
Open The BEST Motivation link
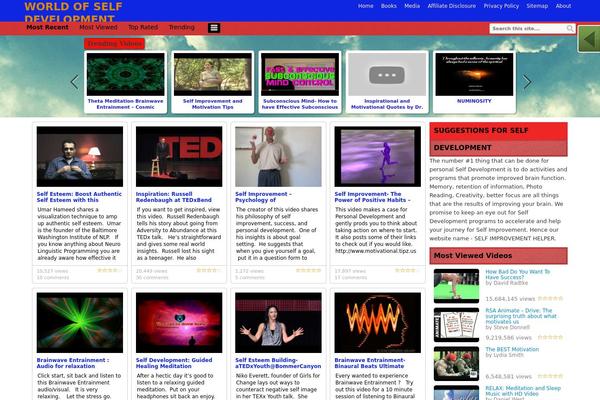coord(512,349)
